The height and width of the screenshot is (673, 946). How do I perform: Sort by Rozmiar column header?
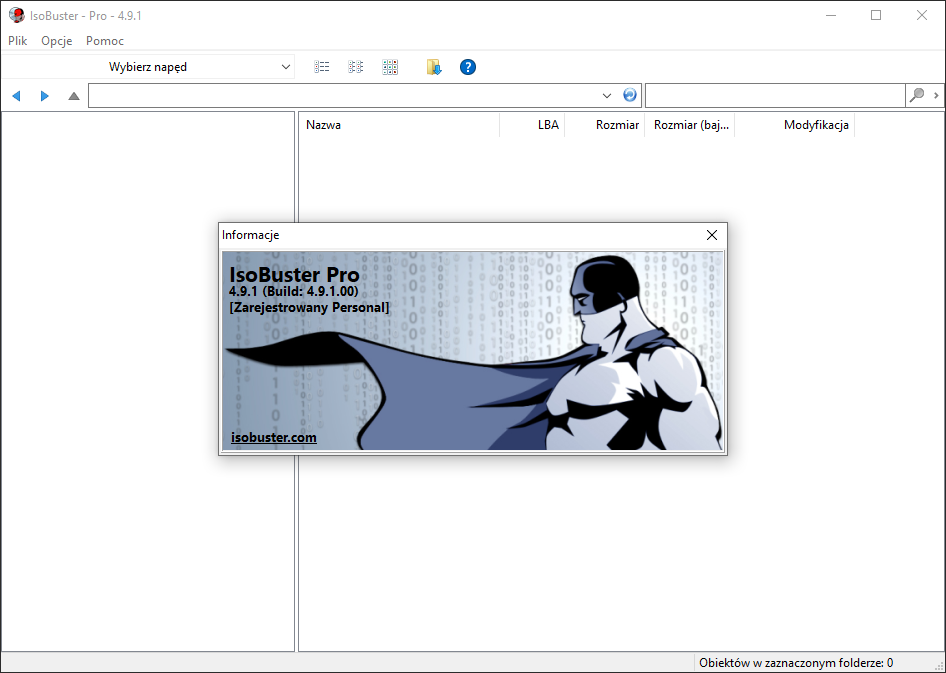click(x=605, y=125)
